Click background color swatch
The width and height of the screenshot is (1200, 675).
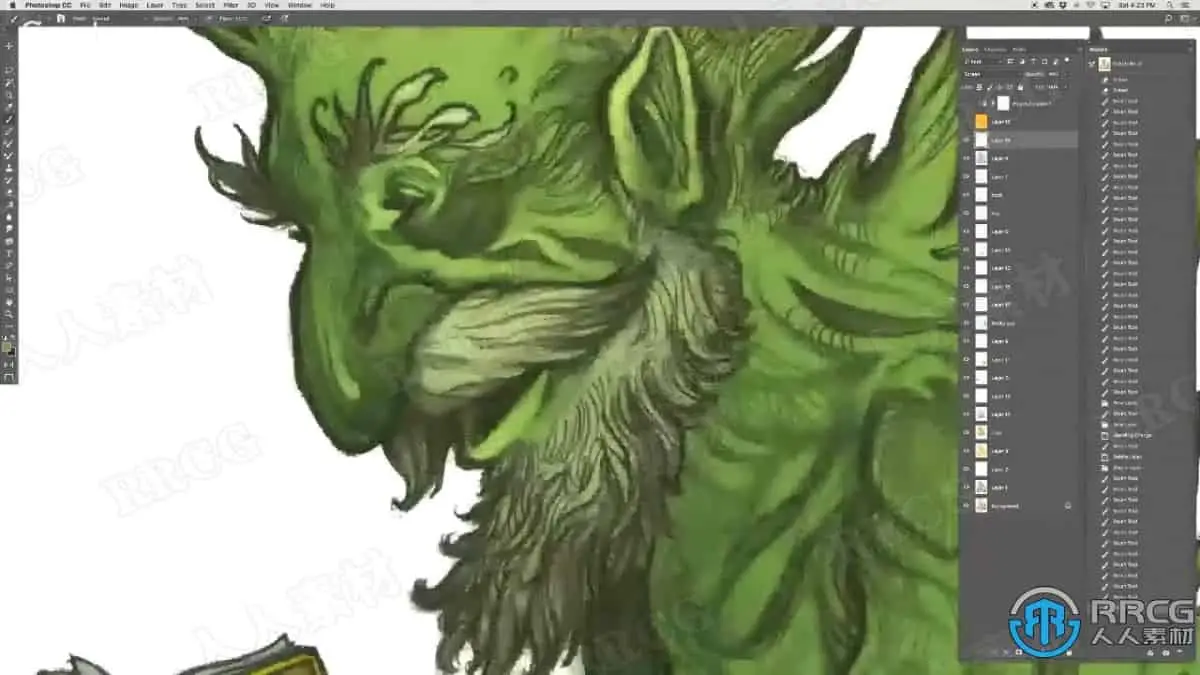13,350
